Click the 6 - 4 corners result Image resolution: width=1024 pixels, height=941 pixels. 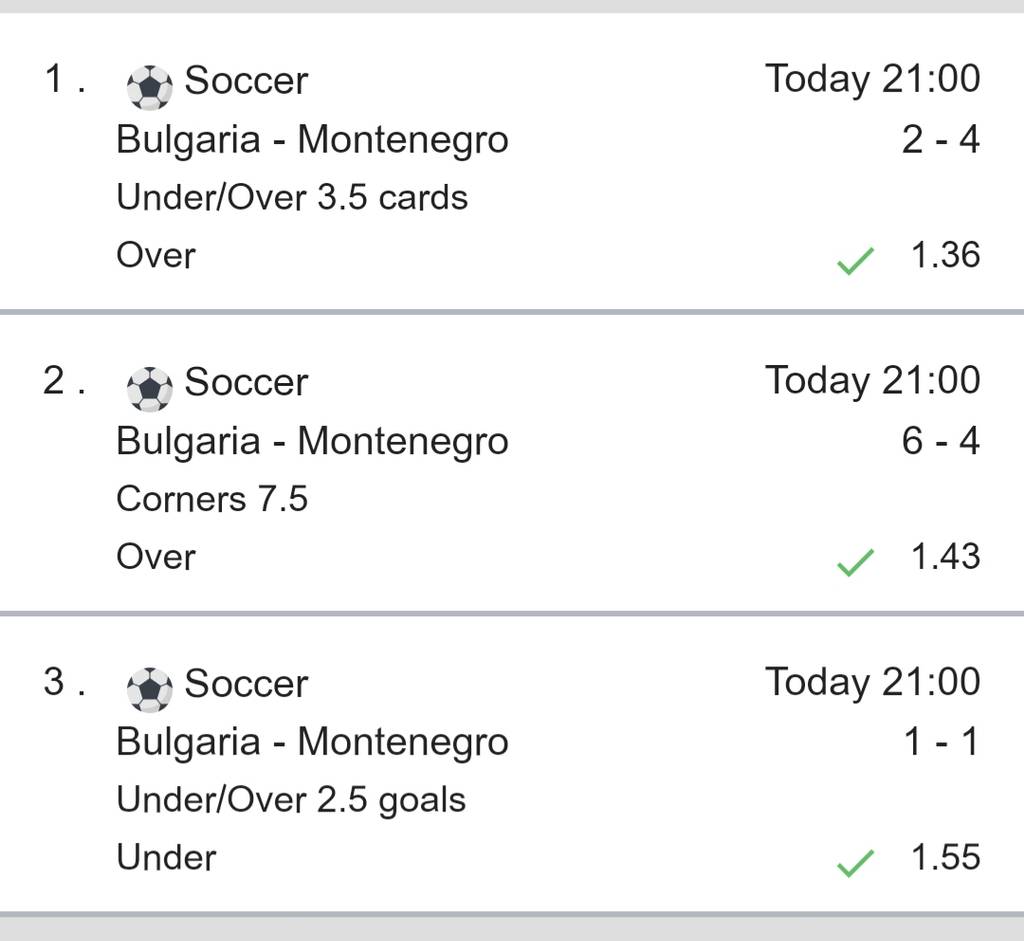[940, 440]
